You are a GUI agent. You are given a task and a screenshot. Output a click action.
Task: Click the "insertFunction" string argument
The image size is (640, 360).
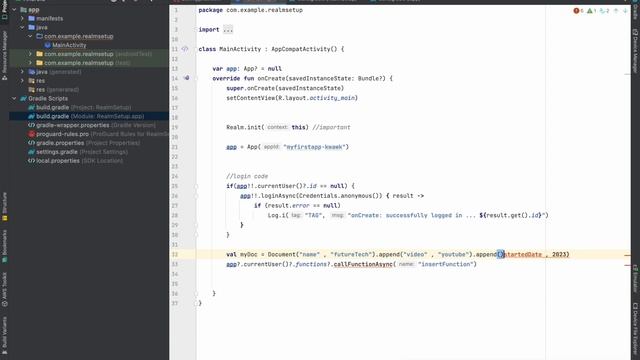tap(447, 264)
